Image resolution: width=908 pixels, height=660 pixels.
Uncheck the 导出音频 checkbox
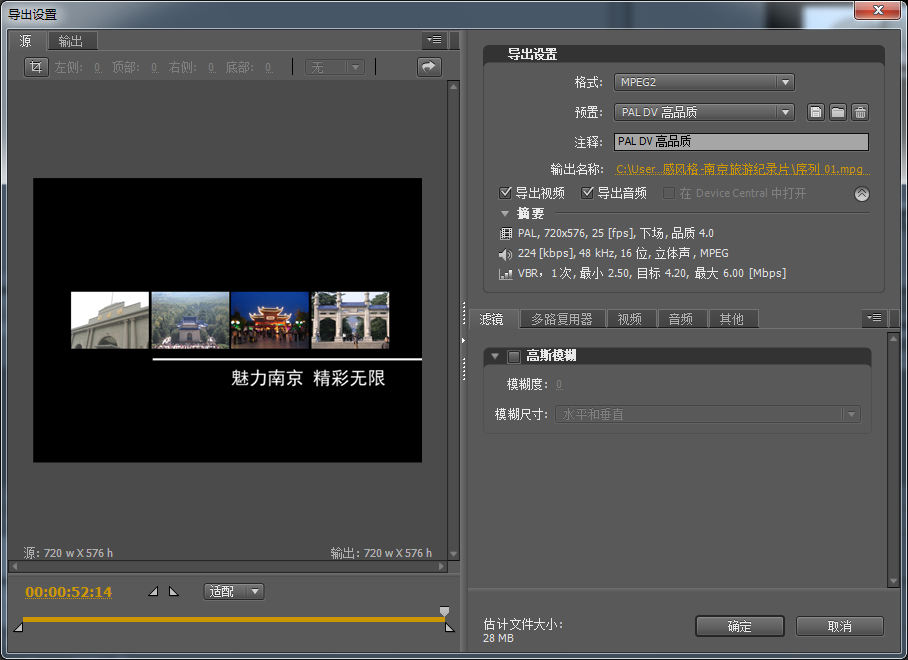pyautogui.click(x=588, y=193)
